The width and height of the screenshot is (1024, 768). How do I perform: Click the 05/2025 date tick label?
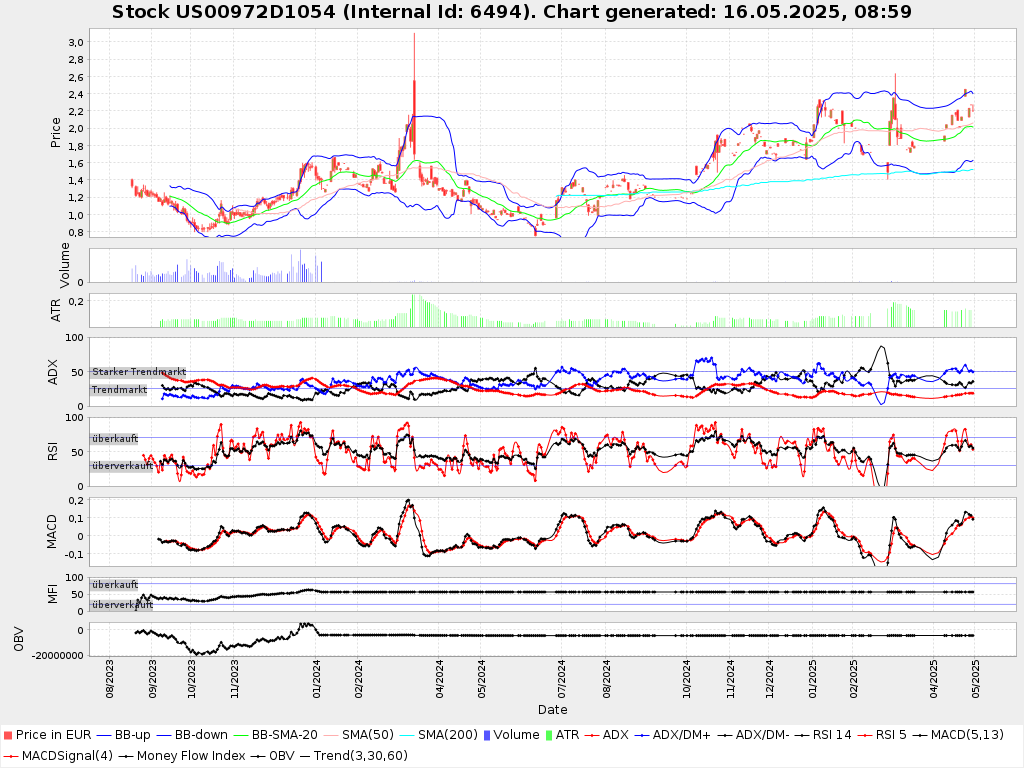click(x=975, y=679)
